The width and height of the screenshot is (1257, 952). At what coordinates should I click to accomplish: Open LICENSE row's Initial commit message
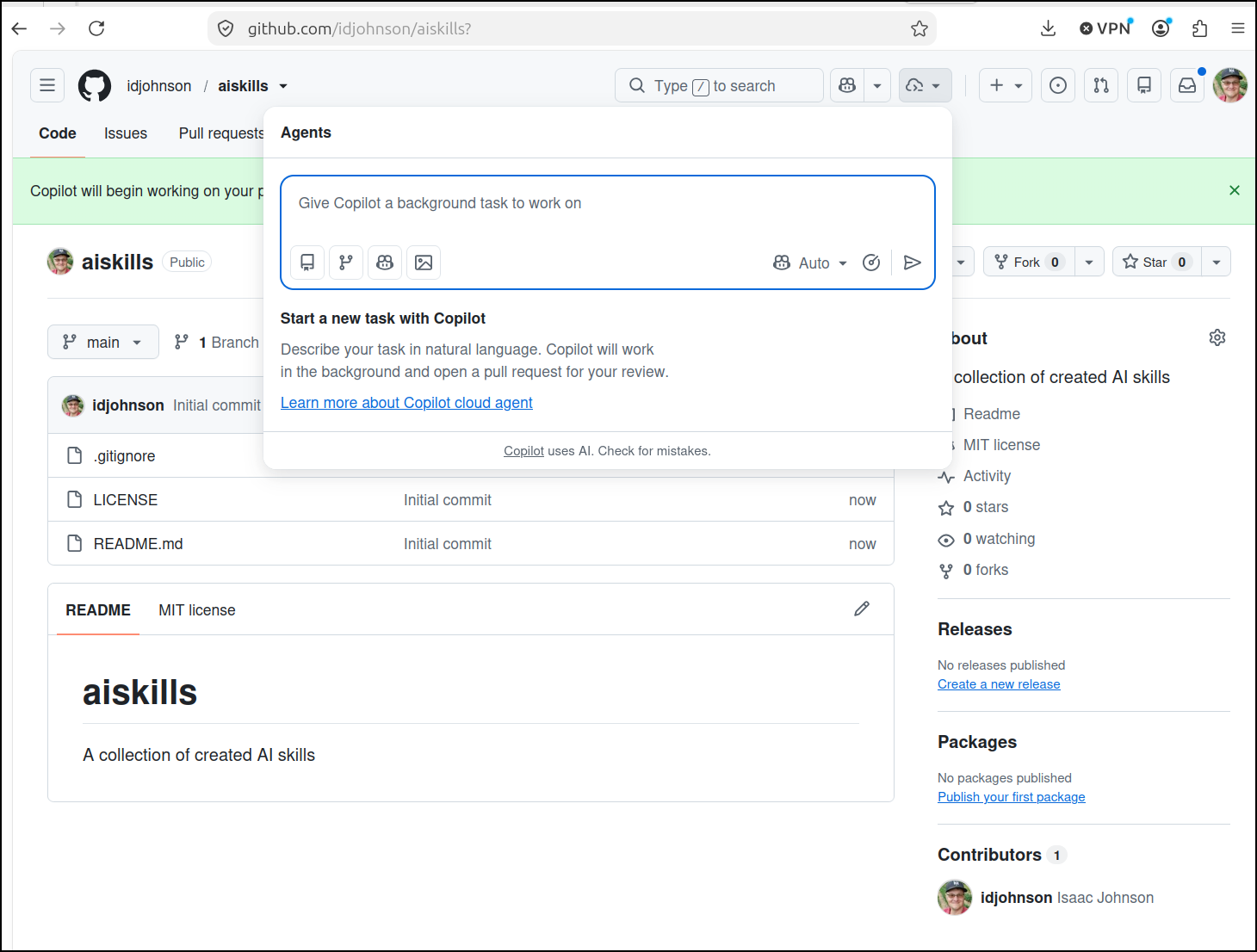pyautogui.click(x=448, y=500)
